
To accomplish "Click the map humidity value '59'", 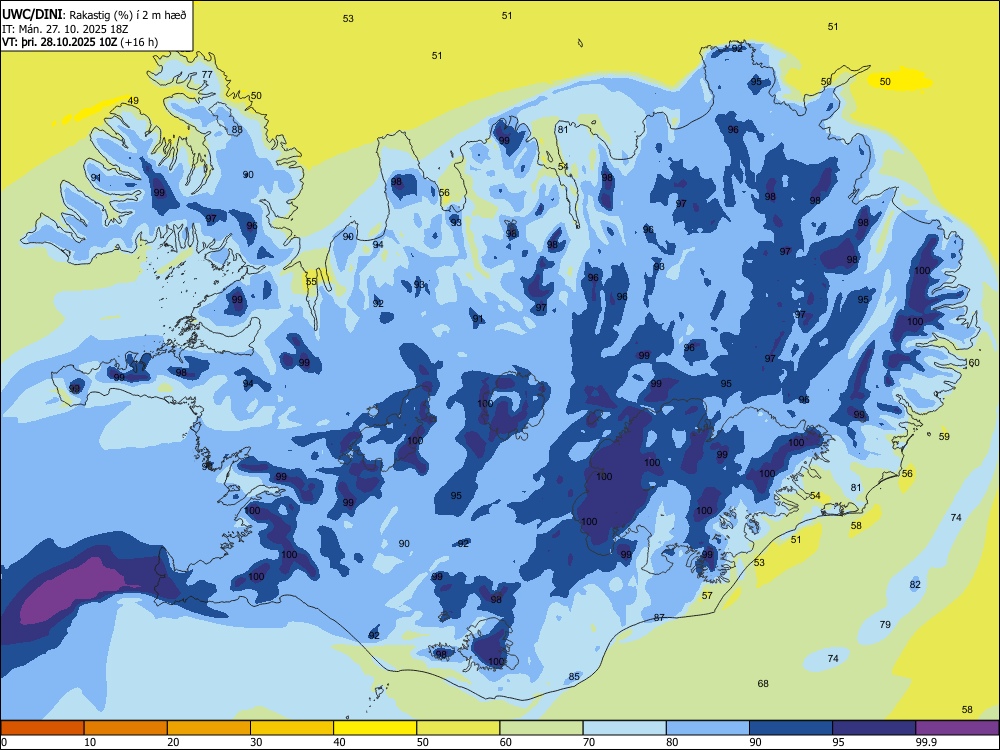I will click(x=945, y=436).
